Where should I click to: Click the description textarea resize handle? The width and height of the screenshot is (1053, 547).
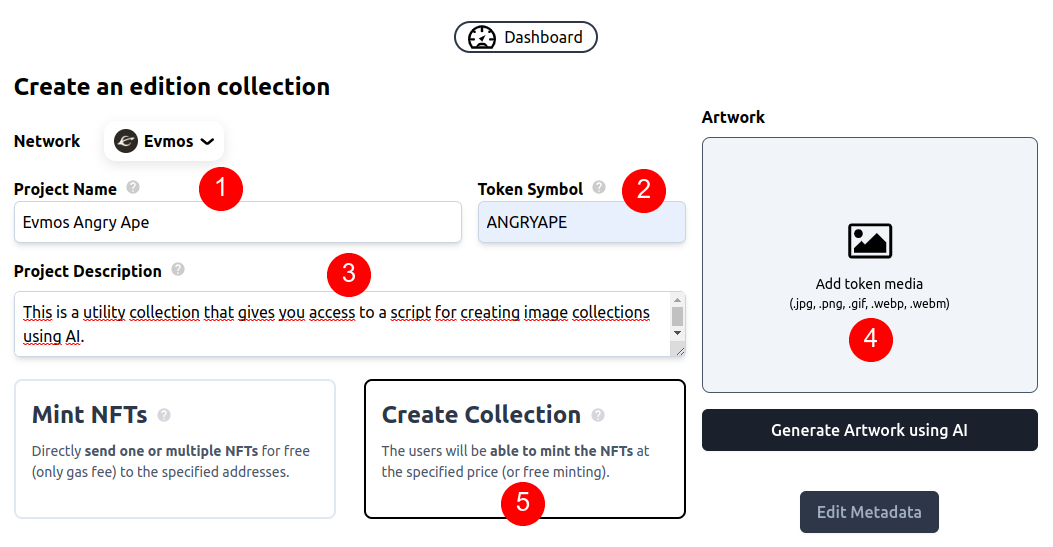click(x=680, y=350)
